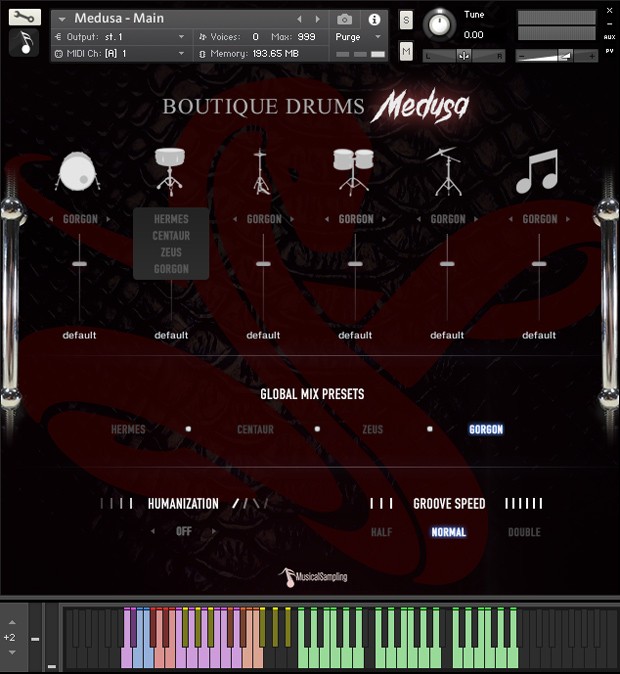
Task: Click the MusicalSampling logo
Action: coord(313,577)
